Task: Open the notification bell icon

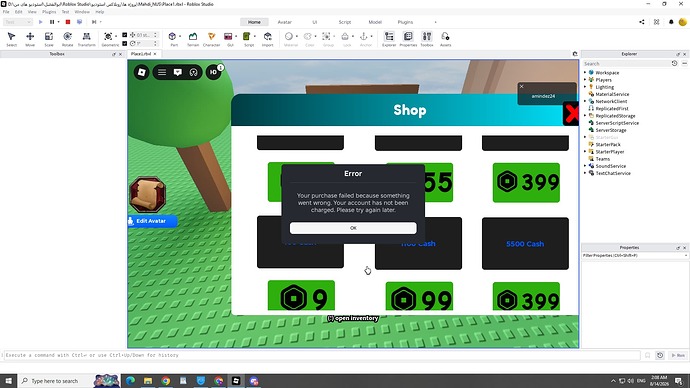Action: [671, 22]
